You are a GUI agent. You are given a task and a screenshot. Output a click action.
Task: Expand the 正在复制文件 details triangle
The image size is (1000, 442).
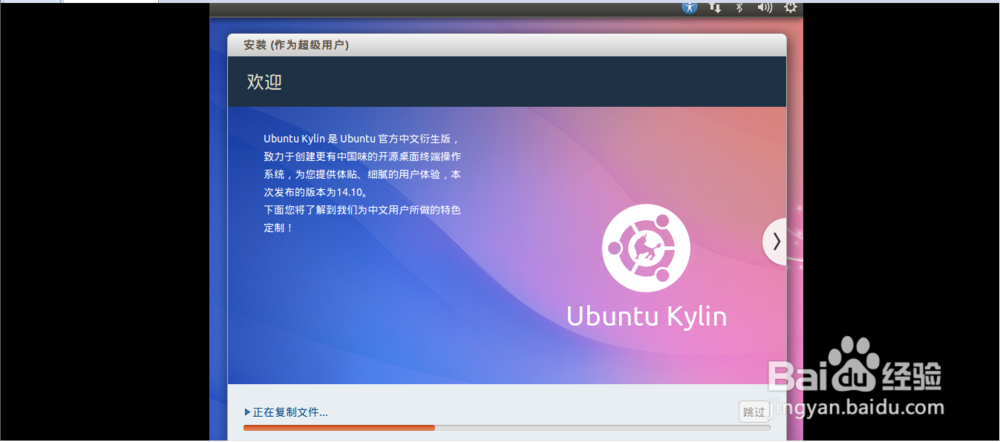pyautogui.click(x=247, y=413)
